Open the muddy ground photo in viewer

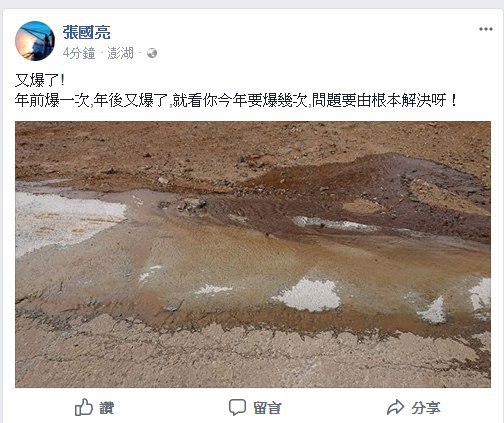click(253, 254)
